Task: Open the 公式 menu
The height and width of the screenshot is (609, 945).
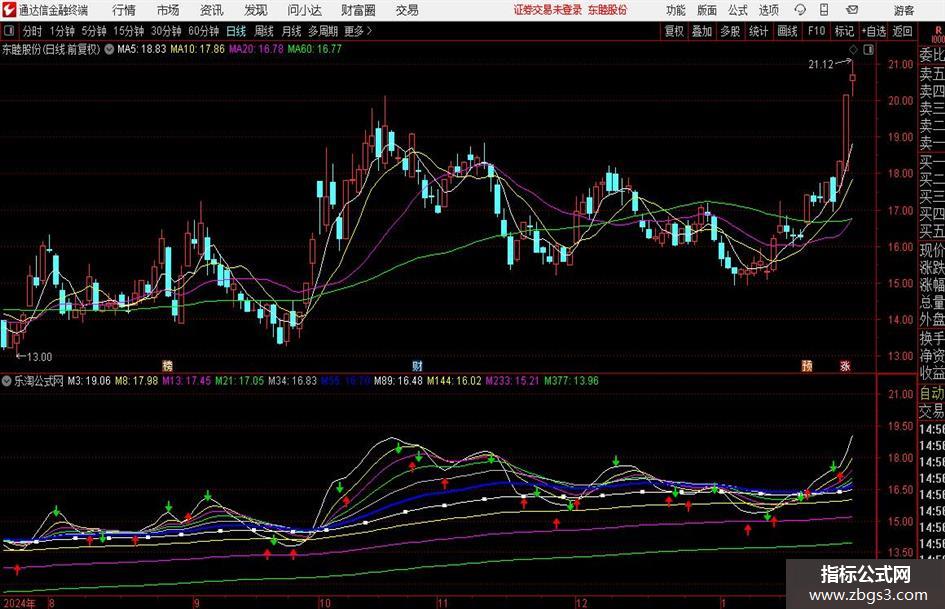Action: pyautogui.click(x=738, y=10)
